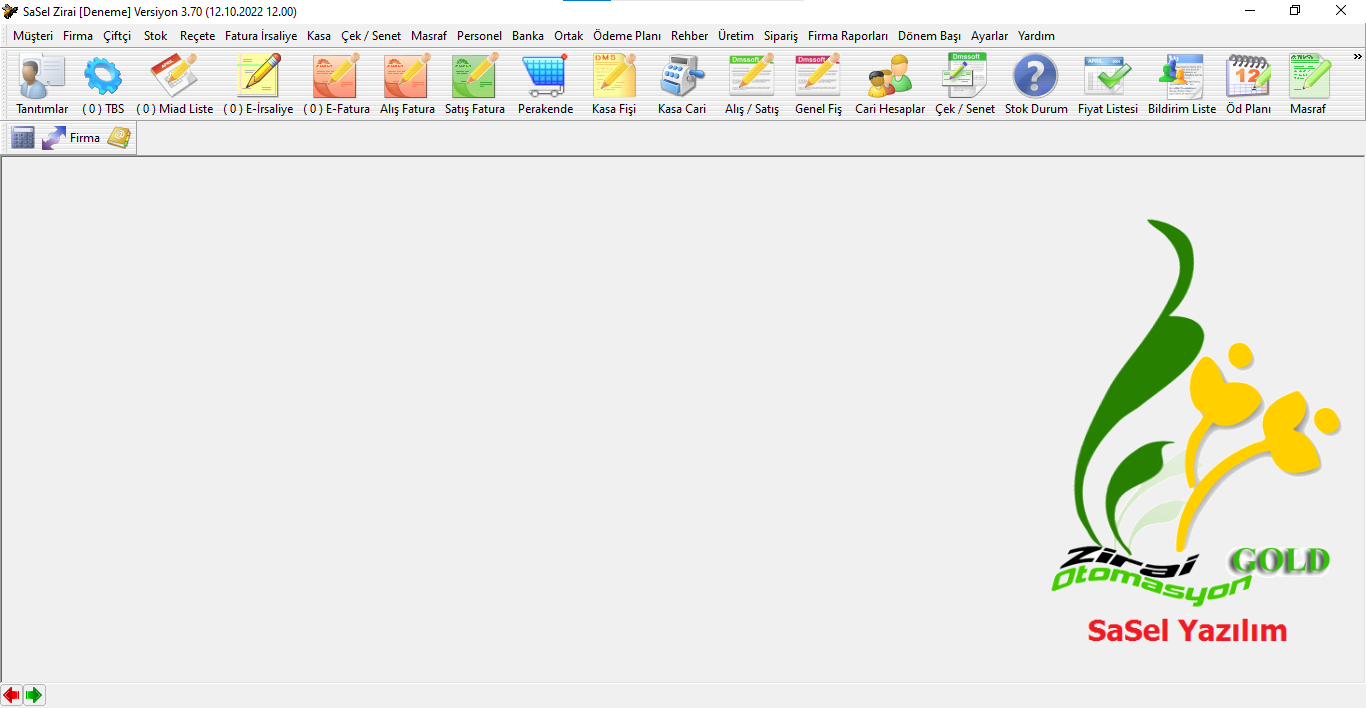Image resolution: width=1366 pixels, height=708 pixels.
Task: Expand the toolbar overflow chevron
Action: [x=1358, y=57]
